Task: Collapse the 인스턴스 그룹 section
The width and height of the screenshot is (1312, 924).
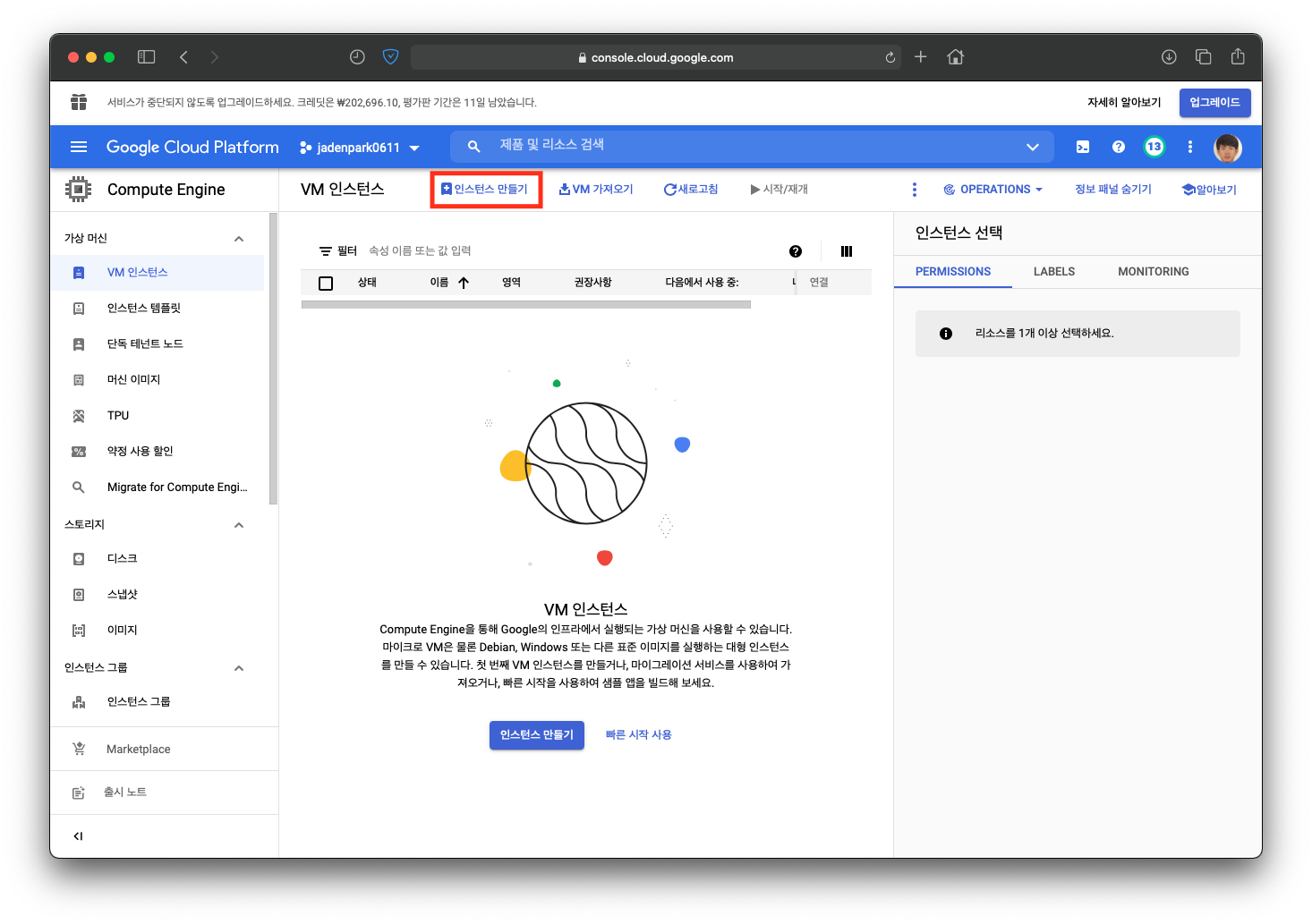Action: tap(239, 668)
